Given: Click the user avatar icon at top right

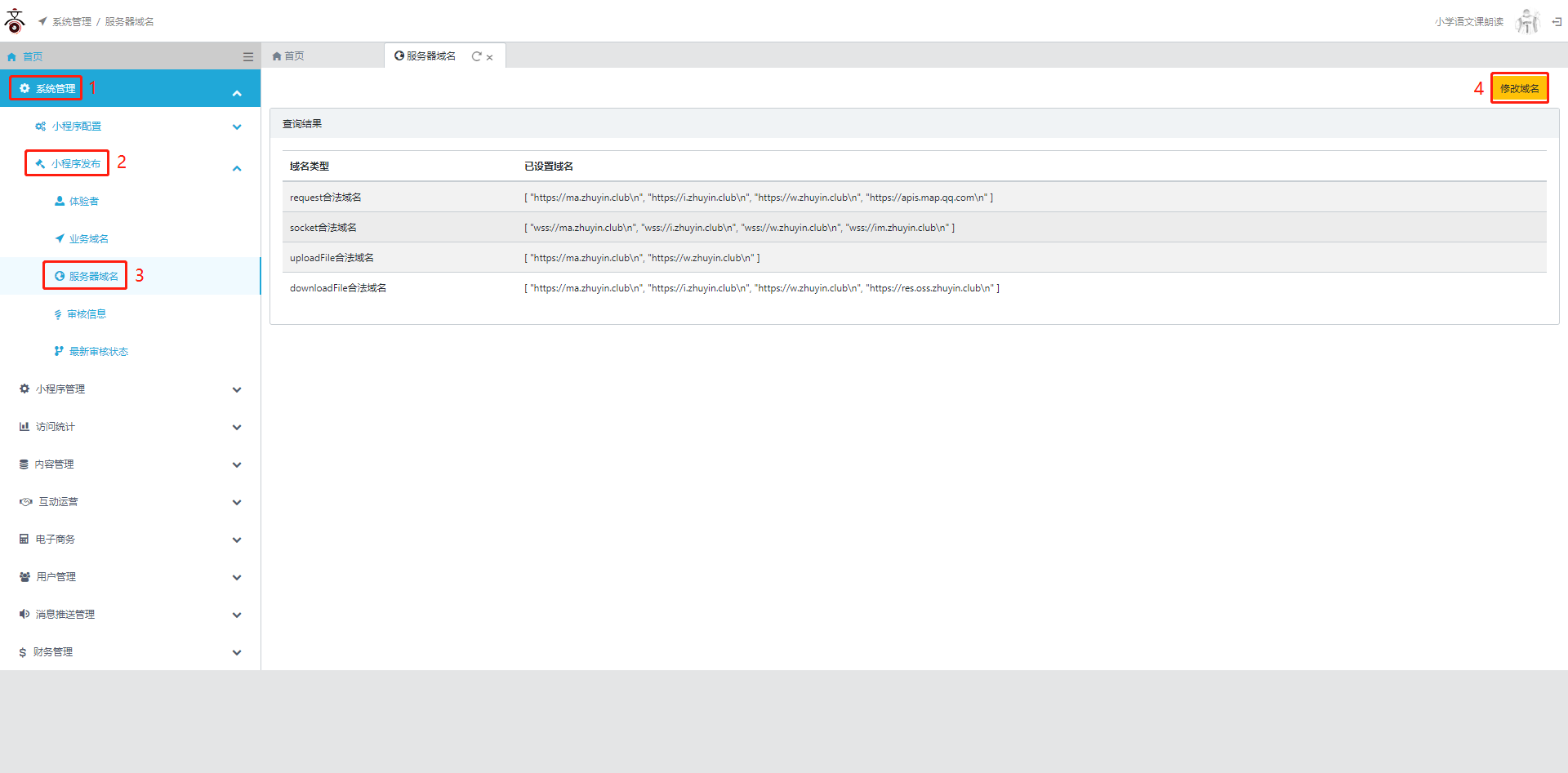Looking at the screenshot, I should (1526, 22).
